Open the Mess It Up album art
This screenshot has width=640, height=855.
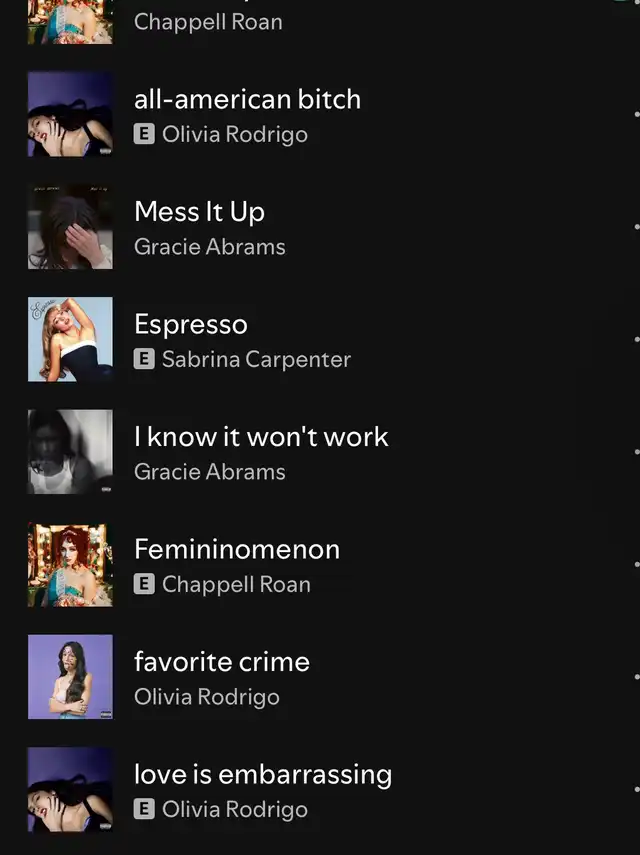[70, 227]
